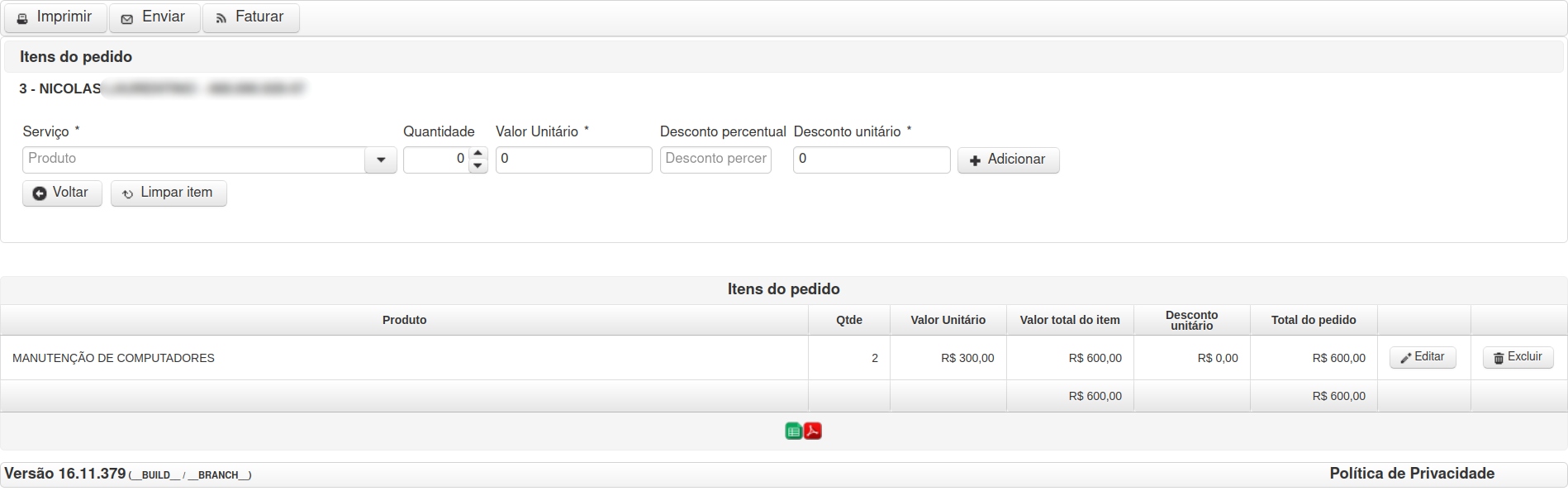Open the Política de Privacidade link
The image size is (1568, 491).
click(1412, 474)
